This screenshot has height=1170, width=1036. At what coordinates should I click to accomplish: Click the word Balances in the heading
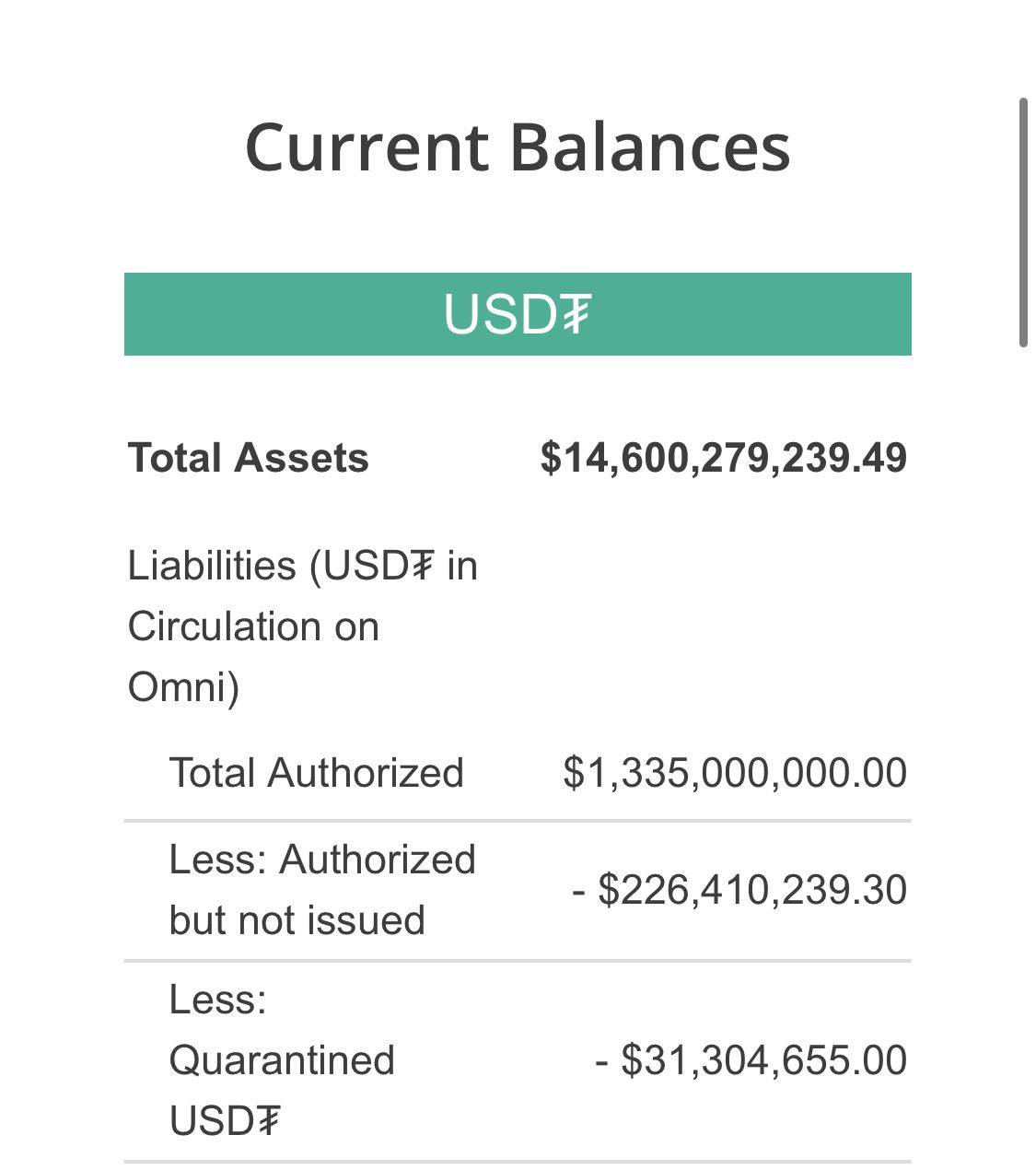tap(650, 147)
